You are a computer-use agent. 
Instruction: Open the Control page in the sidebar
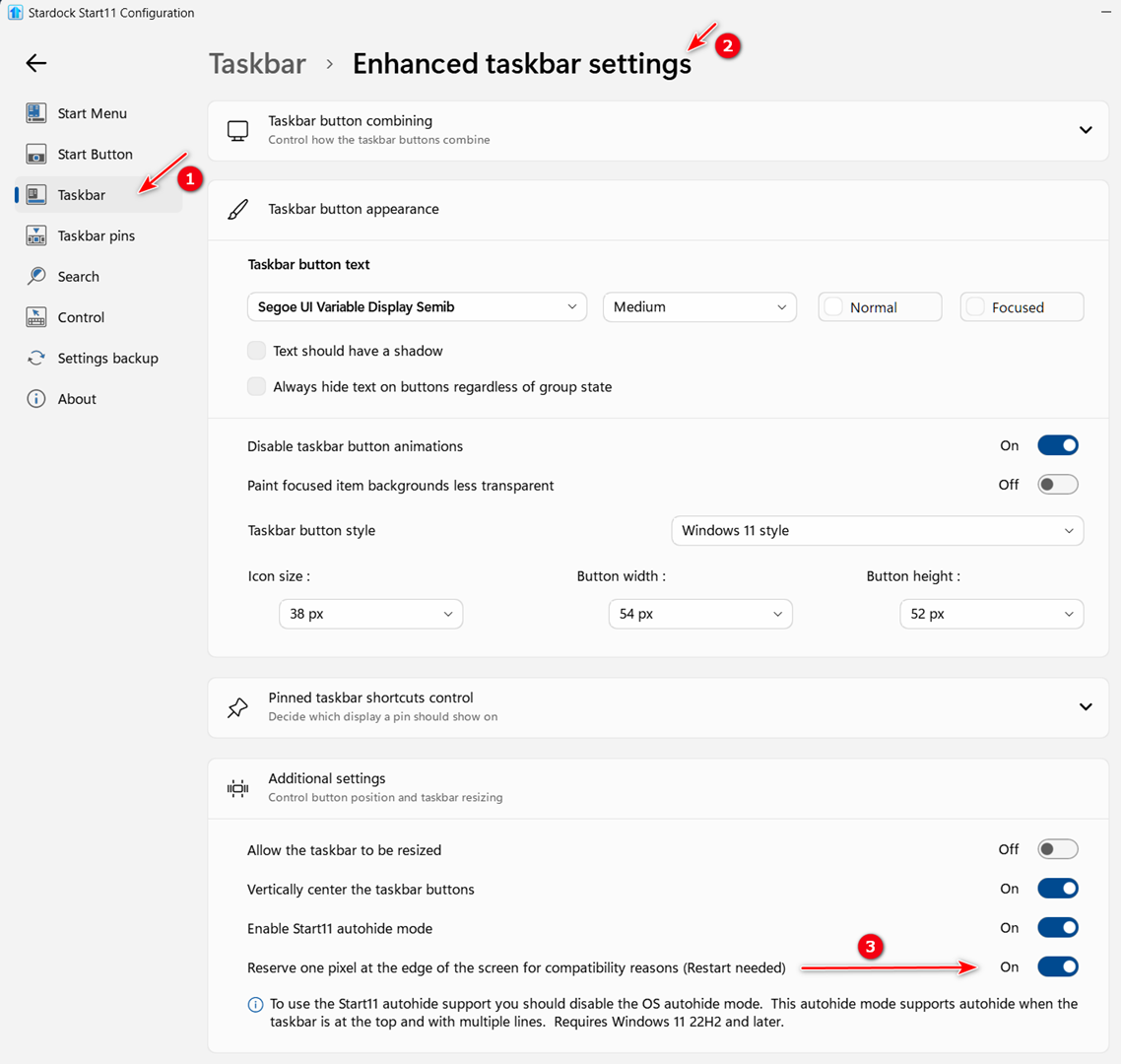[x=99, y=317]
